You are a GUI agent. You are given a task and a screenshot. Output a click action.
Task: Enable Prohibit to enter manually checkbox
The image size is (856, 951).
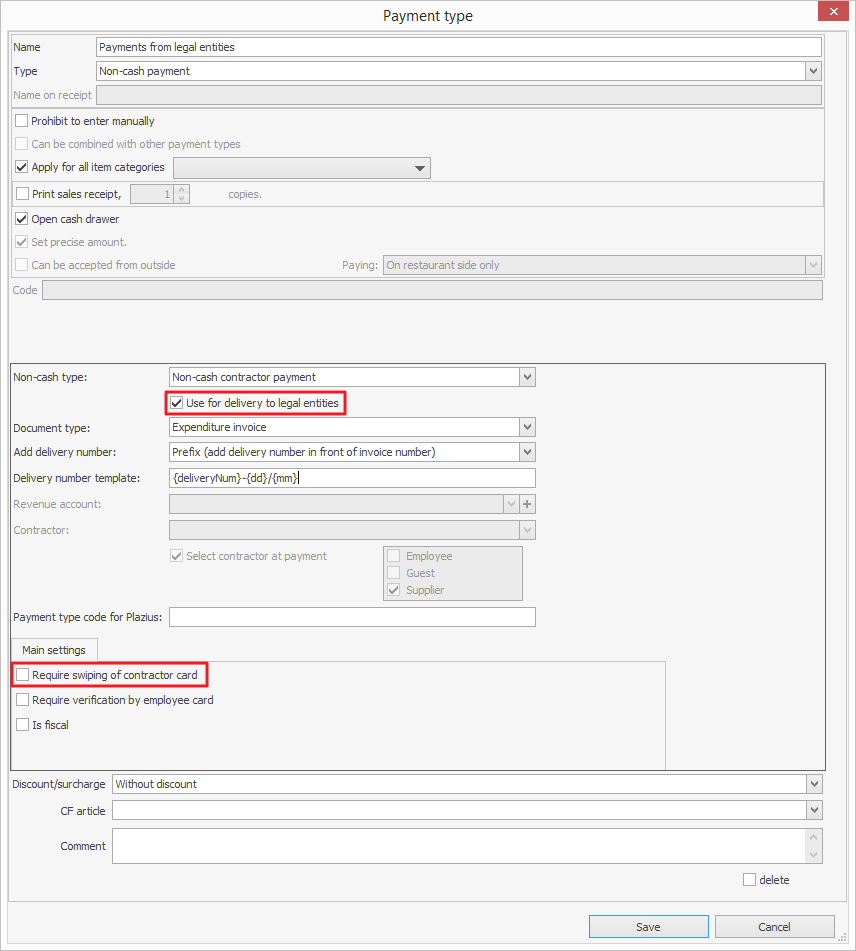23,121
